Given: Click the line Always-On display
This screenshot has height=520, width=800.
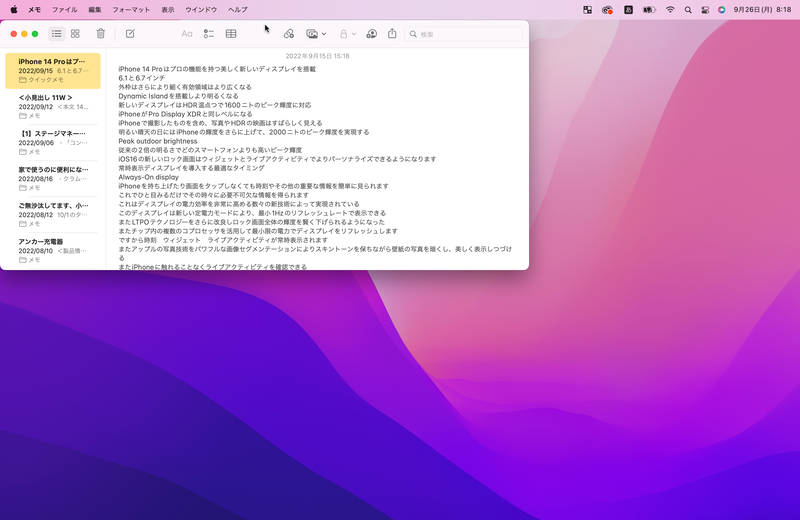Looking at the screenshot, I should click(x=148, y=177).
